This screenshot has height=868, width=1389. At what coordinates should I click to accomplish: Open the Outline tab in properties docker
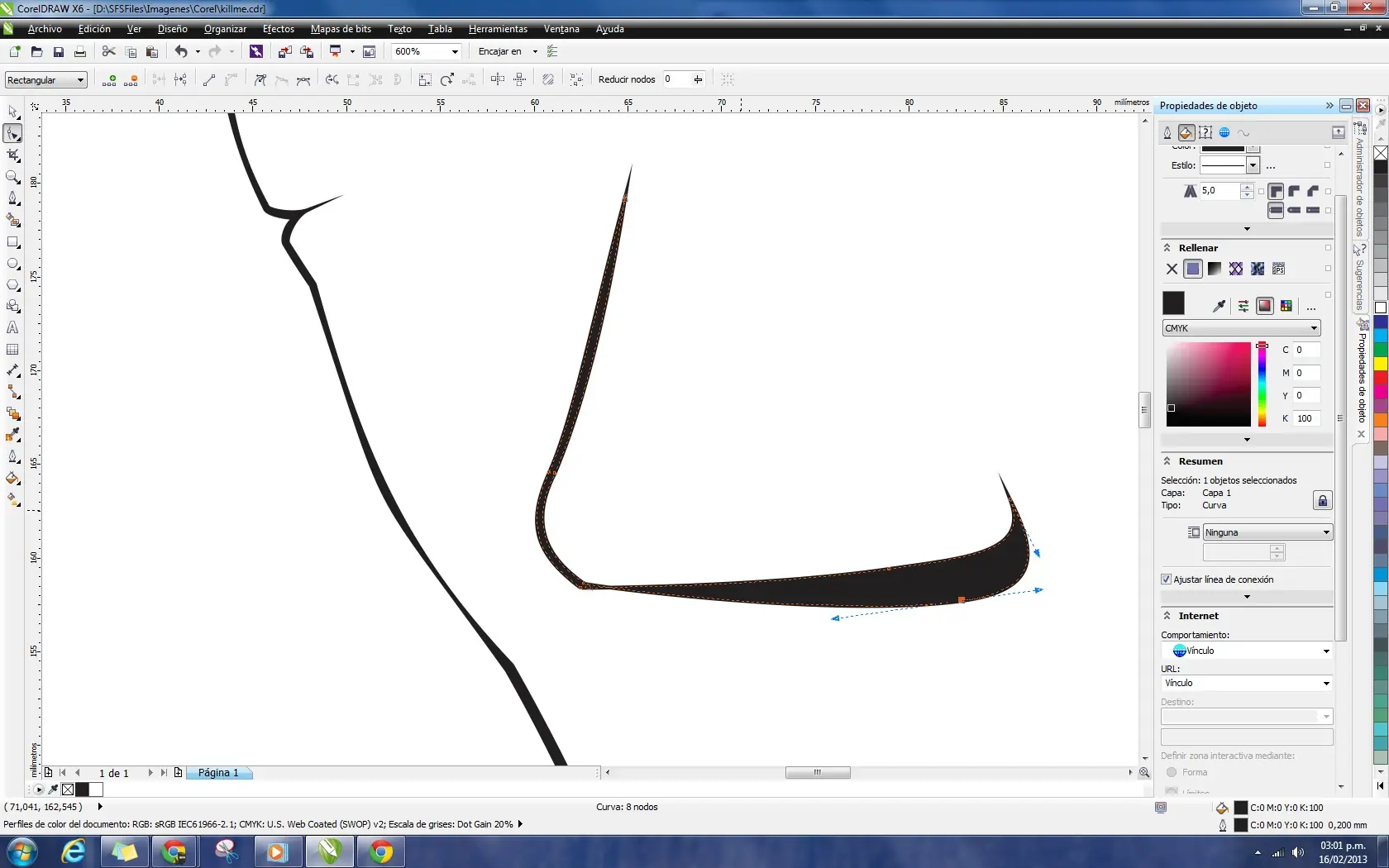click(1167, 132)
